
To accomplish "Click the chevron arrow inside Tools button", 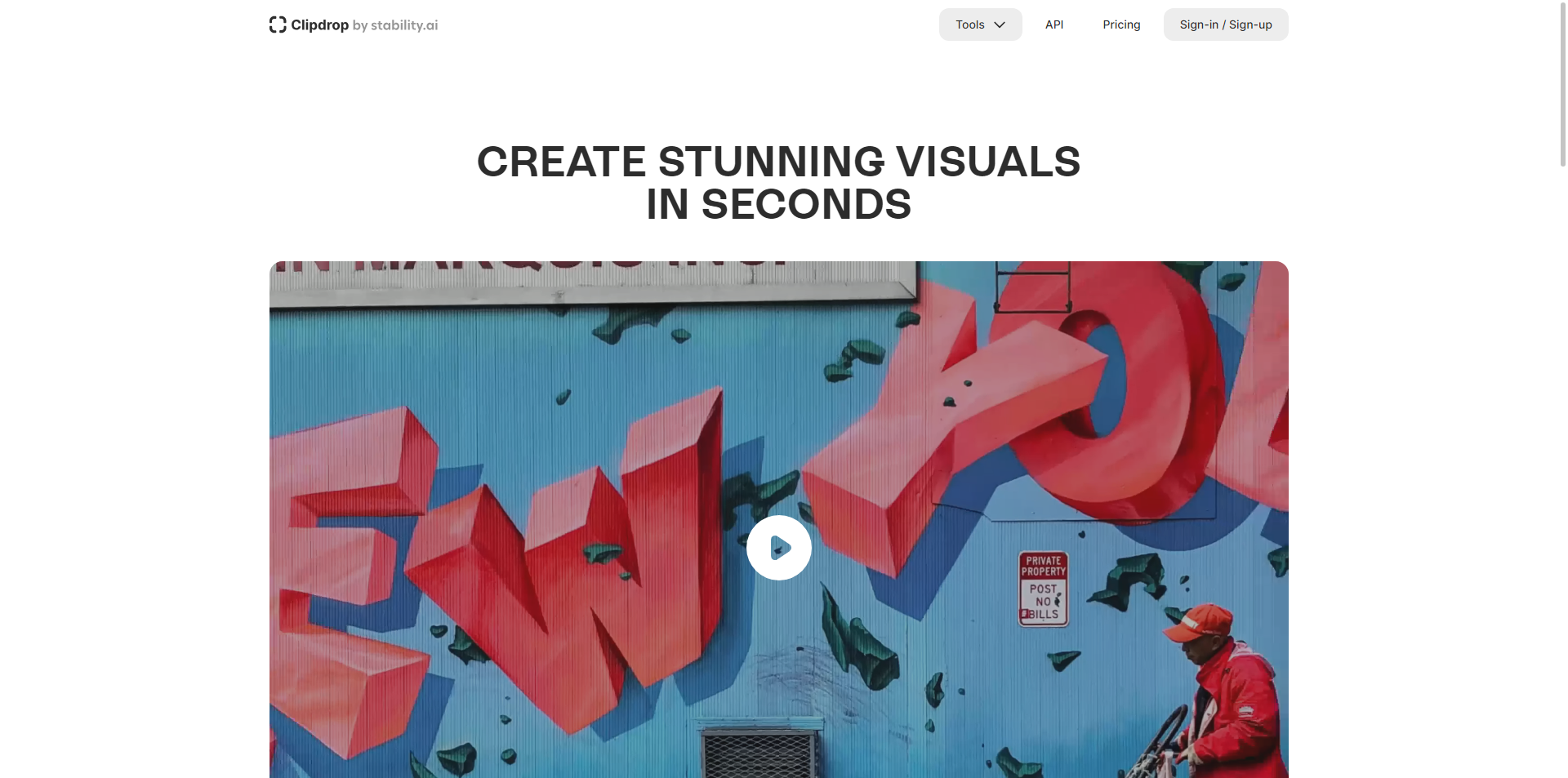I will coord(1000,24).
